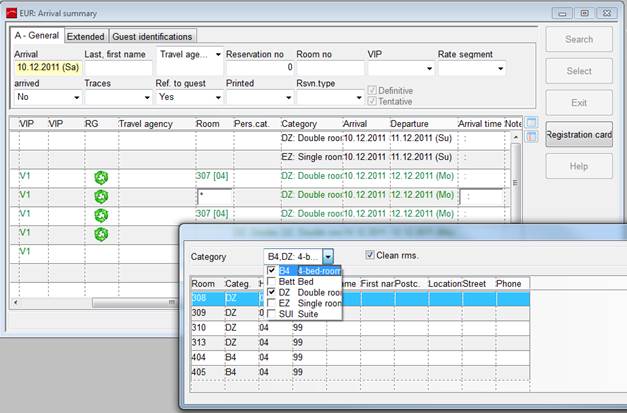Screen dimensions: 627x413
Task: Click the Categ. column header in room list
Action: 241,284
